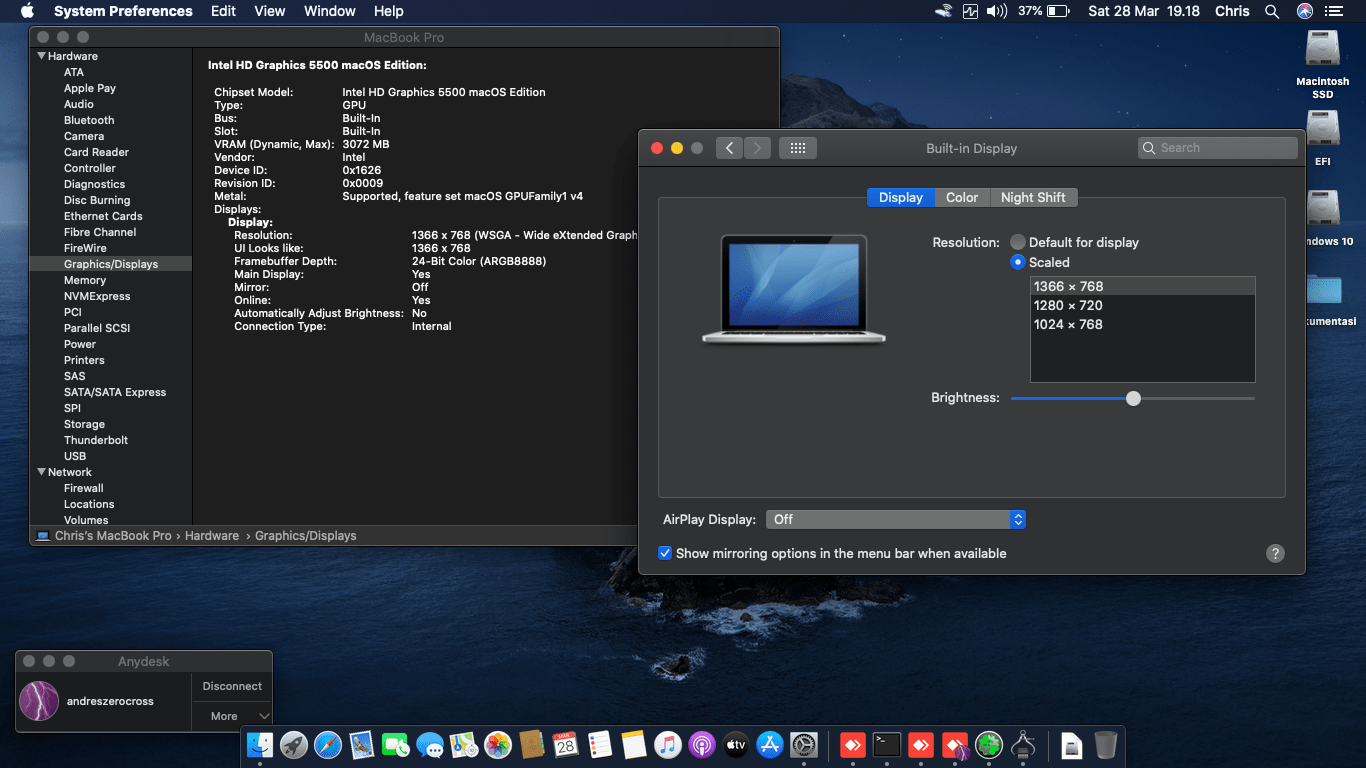Collapse the Hardware tree section
1366x768 pixels.
(42, 56)
